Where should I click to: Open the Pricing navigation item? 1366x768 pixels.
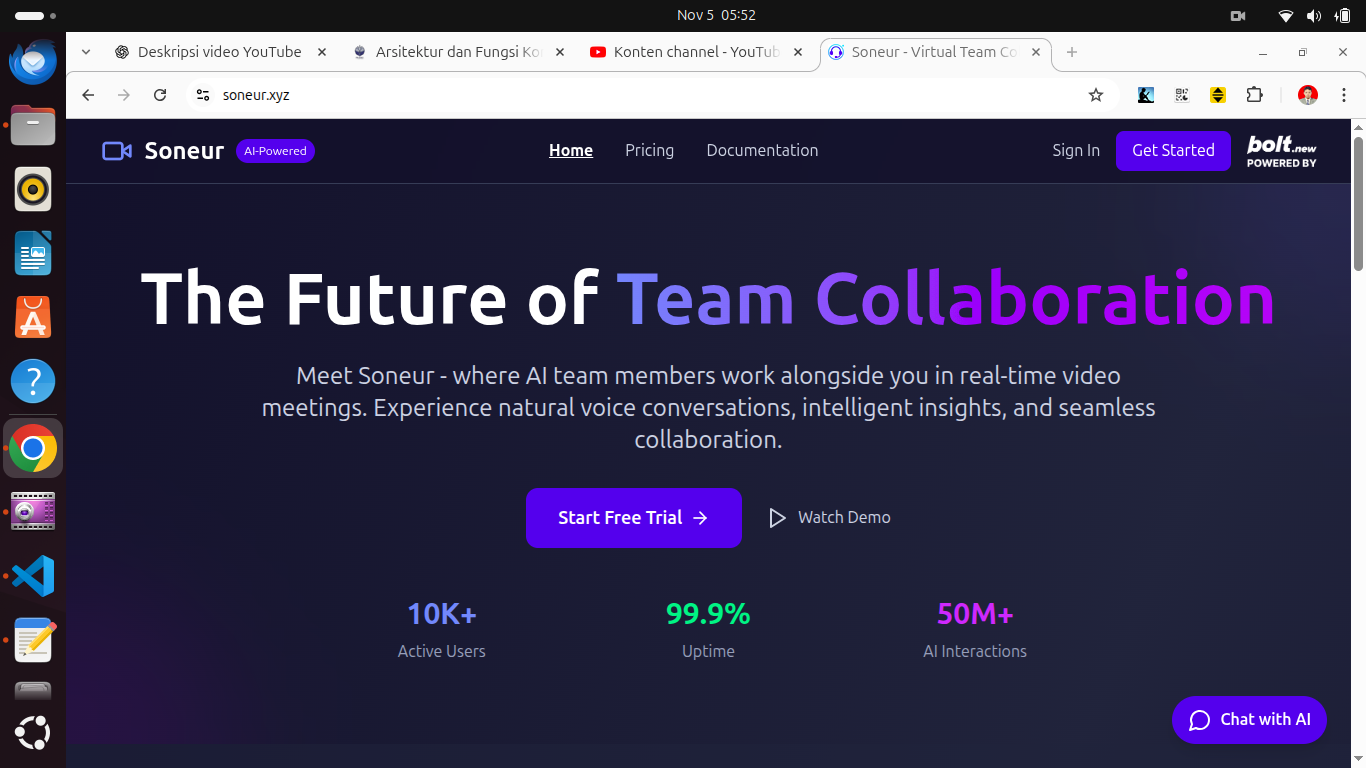coord(649,150)
